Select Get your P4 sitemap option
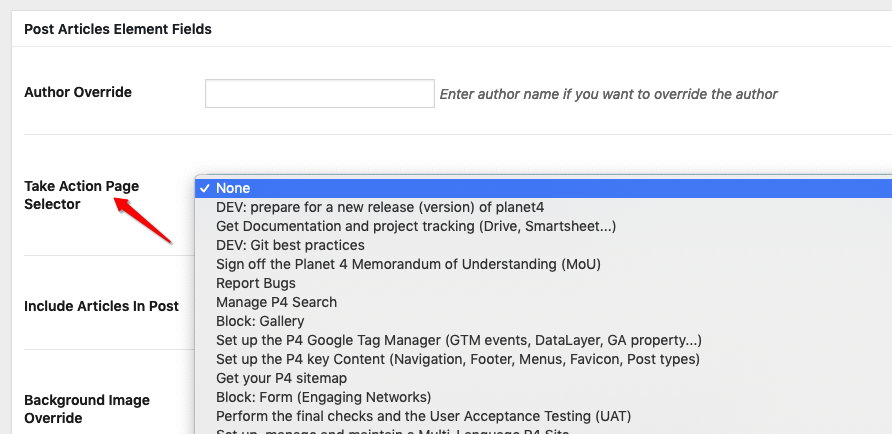Viewport: 892px width, 434px height. click(x=543, y=378)
